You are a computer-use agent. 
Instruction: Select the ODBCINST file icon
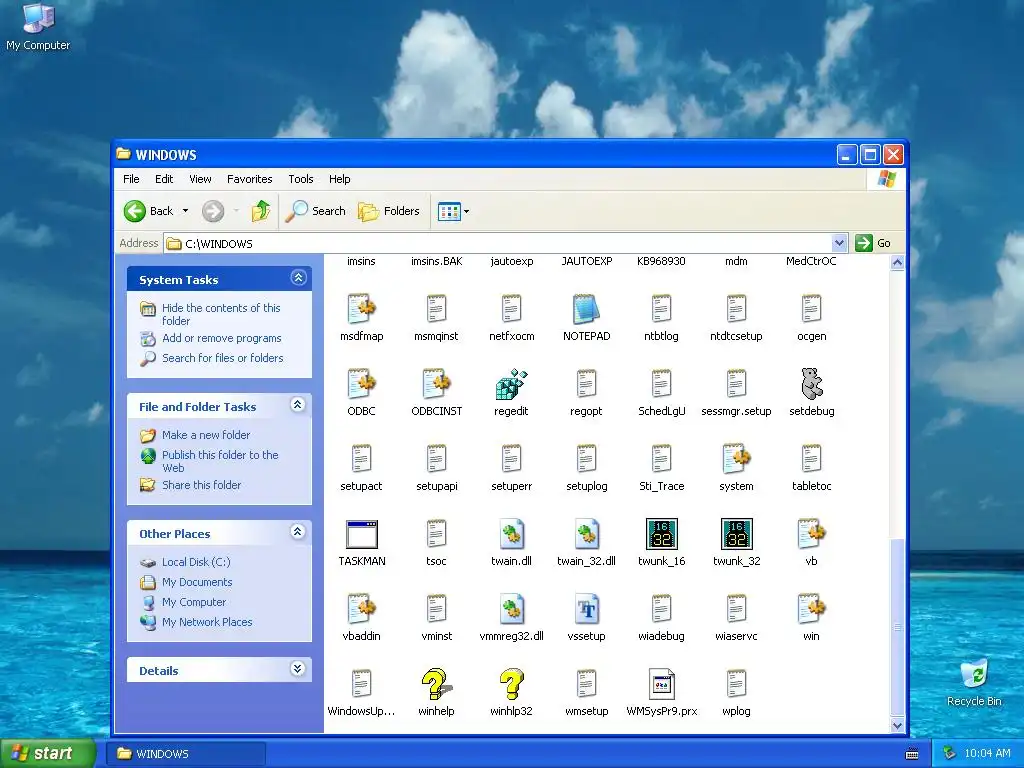tap(436, 384)
